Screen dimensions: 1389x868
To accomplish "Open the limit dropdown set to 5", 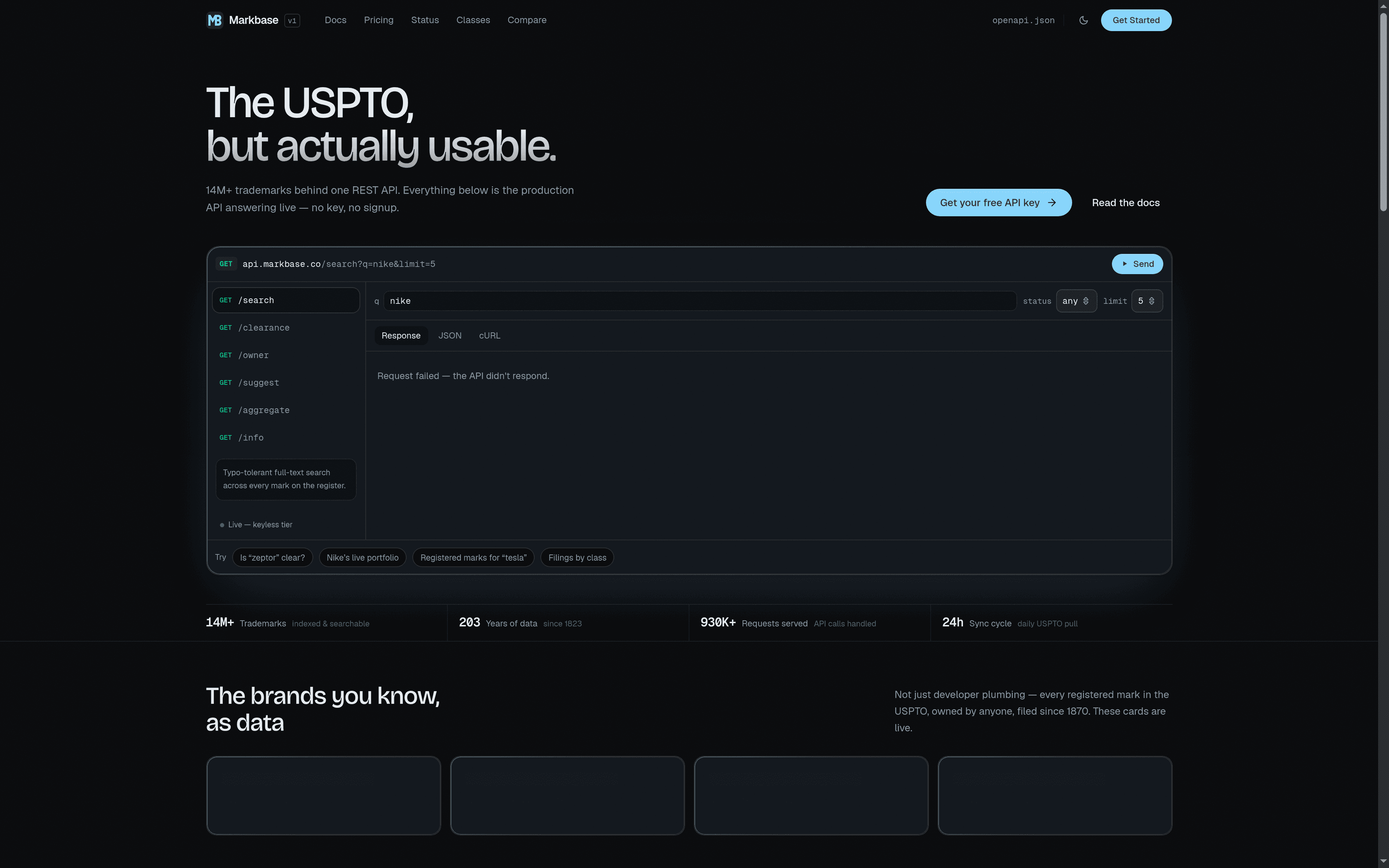I will click(x=1147, y=301).
